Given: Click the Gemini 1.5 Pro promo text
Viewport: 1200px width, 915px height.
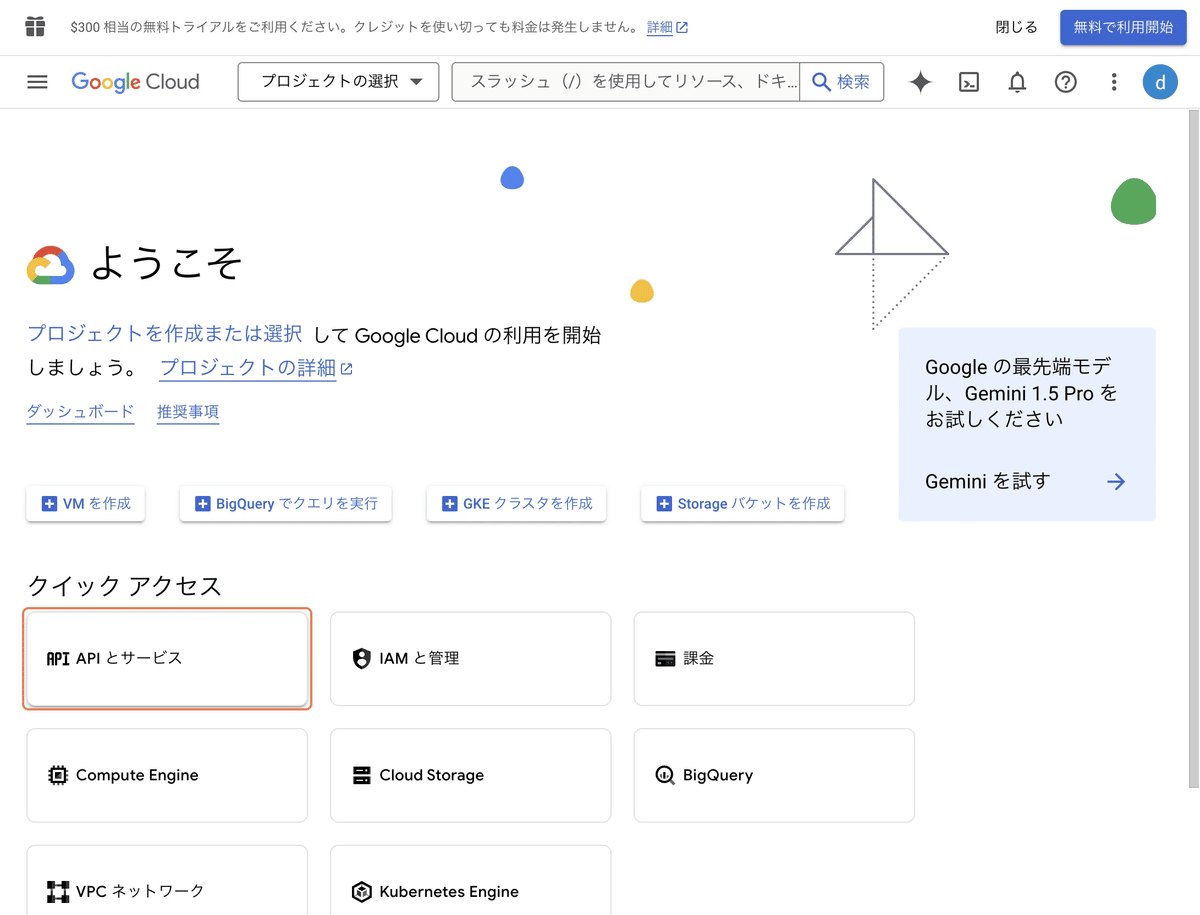Looking at the screenshot, I should click(1022, 393).
